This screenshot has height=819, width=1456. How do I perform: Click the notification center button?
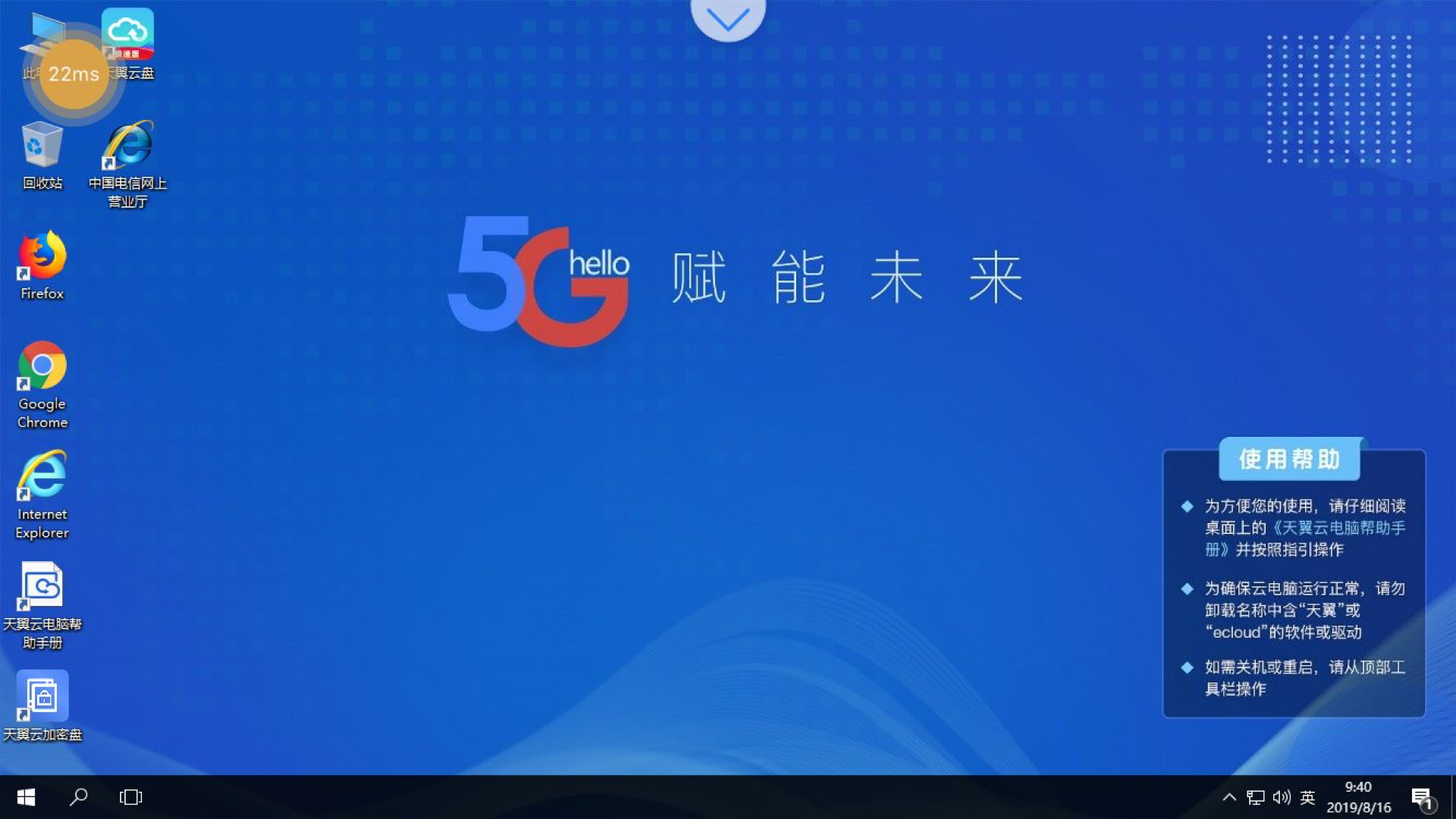(1422, 797)
